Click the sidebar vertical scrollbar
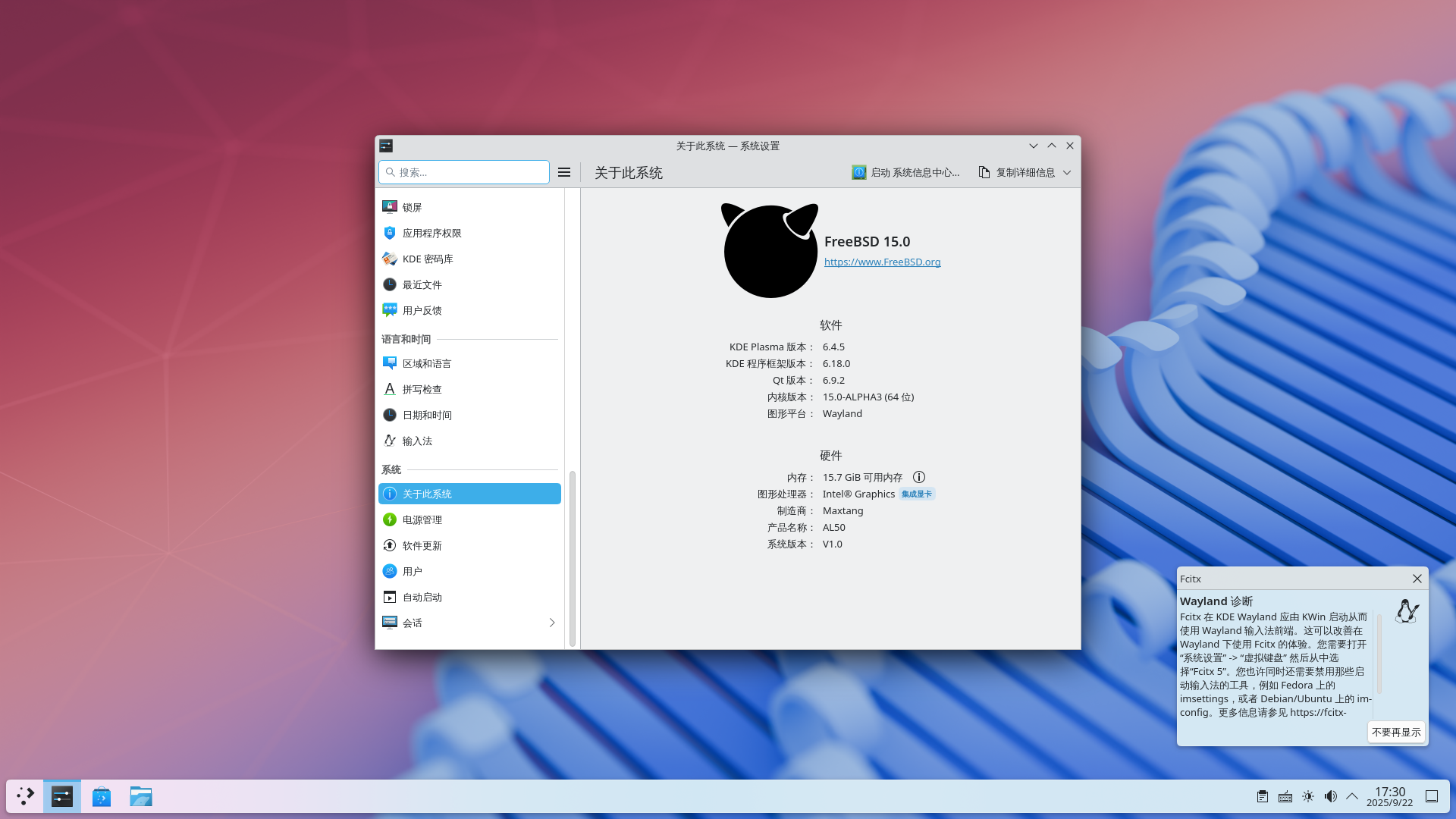 (573, 559)
